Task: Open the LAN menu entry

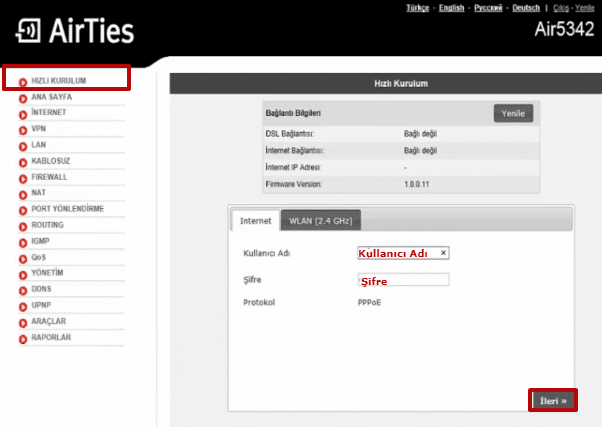Action: coord(38,145)
